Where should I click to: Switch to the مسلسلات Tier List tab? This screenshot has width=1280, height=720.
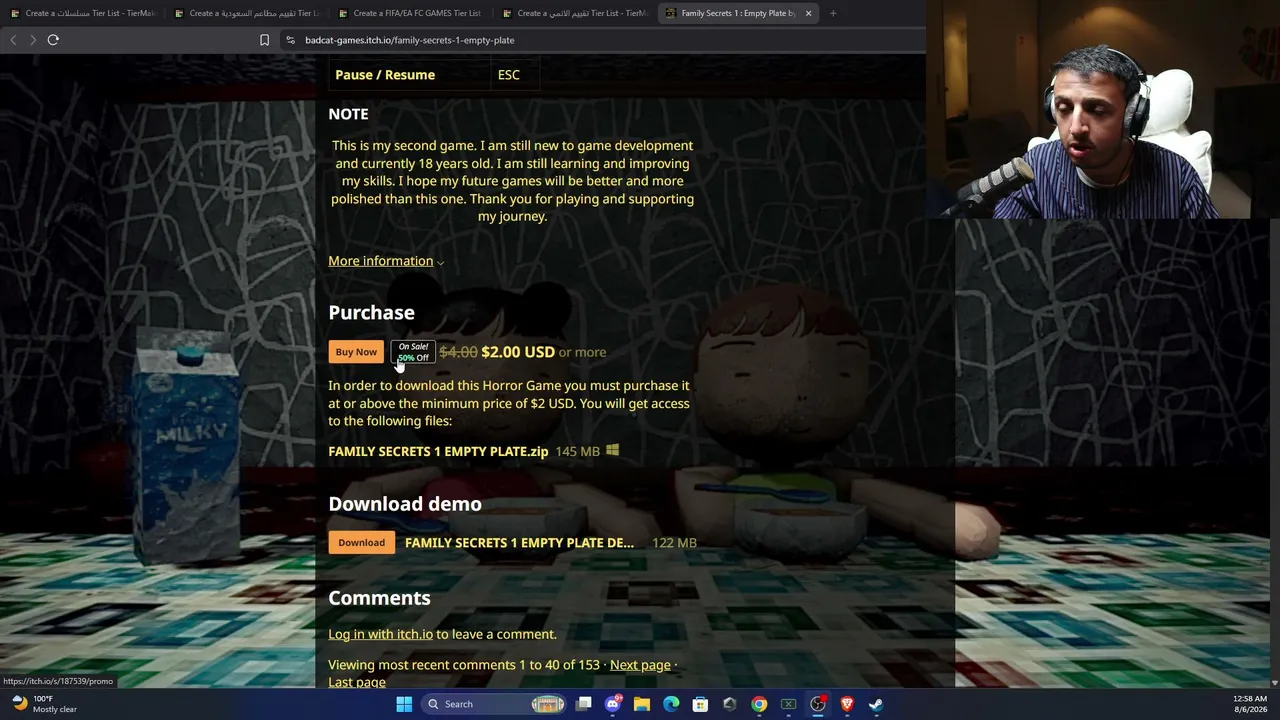pos(82,13)
